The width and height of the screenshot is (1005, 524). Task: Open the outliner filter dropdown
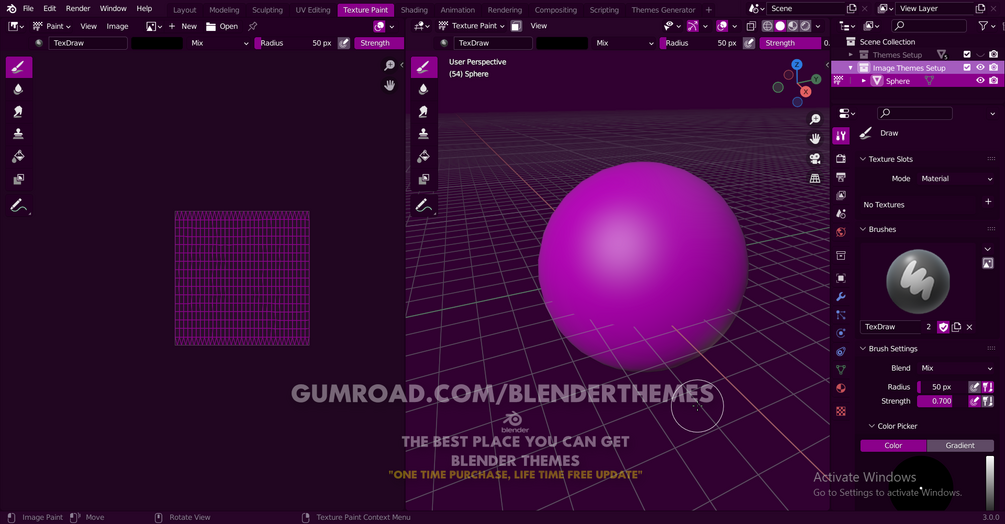pyautogui.click(x=984, y=26)
